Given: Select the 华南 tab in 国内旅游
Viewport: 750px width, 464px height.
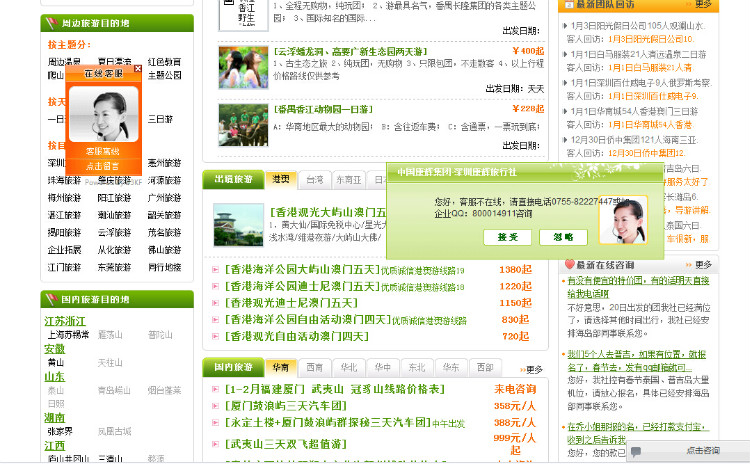Looking at the screenshot, I should click(281, 367).
